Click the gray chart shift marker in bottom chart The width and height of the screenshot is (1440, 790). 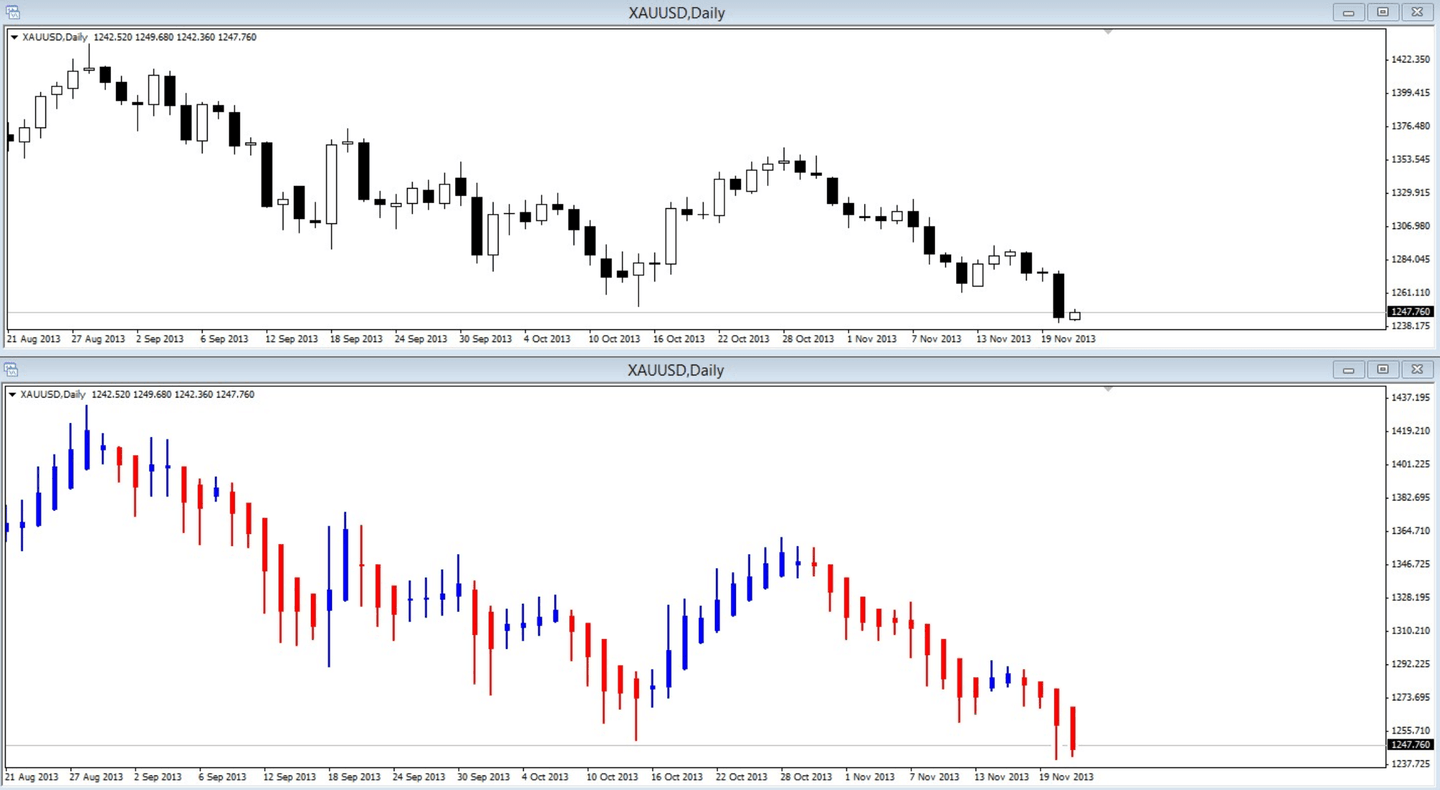(1107, 389)
